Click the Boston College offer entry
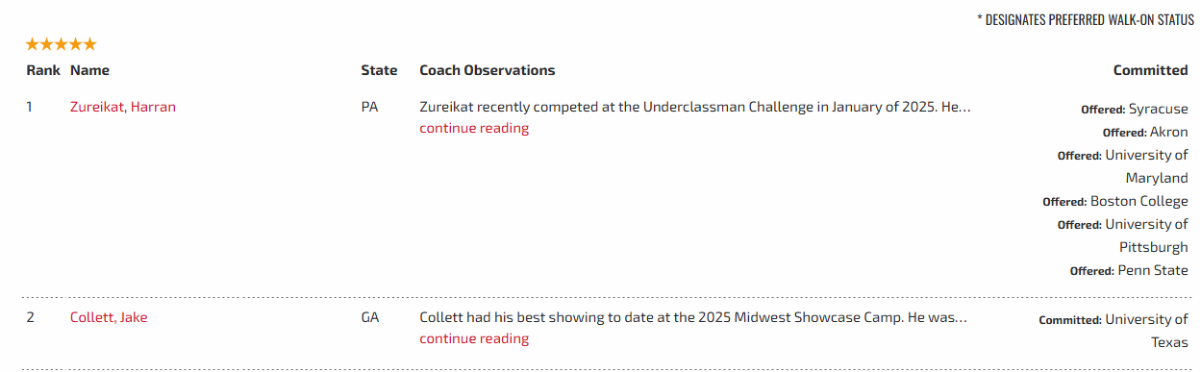The width and height of the screenshot is (1200, 372). click(1115, 201)
